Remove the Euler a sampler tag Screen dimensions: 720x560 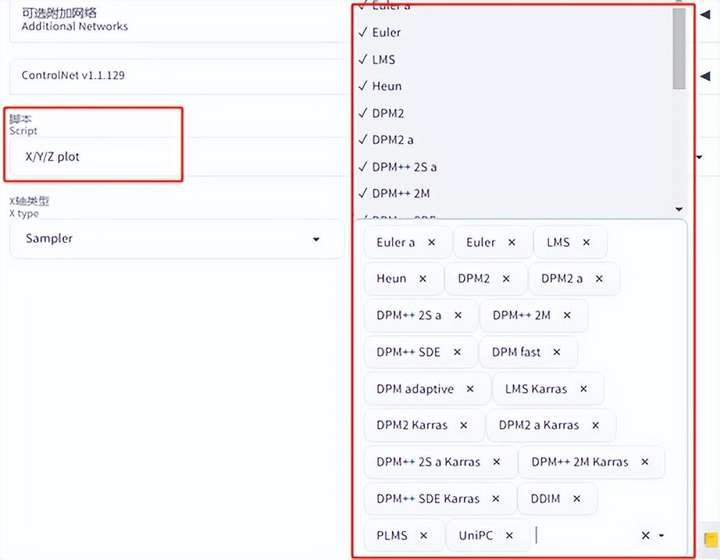pyautogui.click(x=431, y=242)
